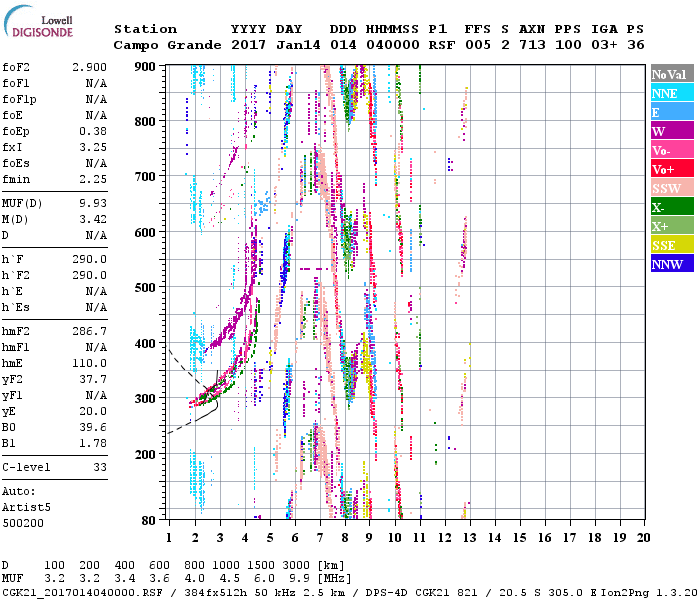
Task: Click the Campo Grande station name
Action: pos(167,45)
